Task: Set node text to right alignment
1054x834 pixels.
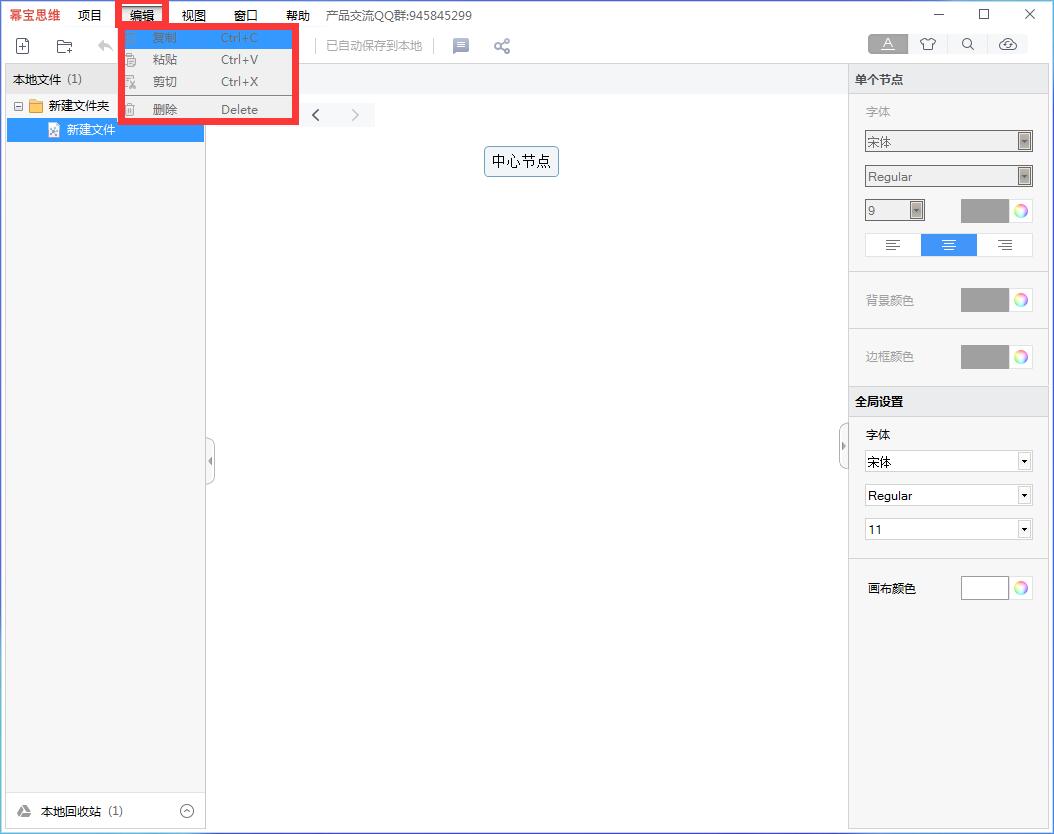Action: [x=1005, y=245]
